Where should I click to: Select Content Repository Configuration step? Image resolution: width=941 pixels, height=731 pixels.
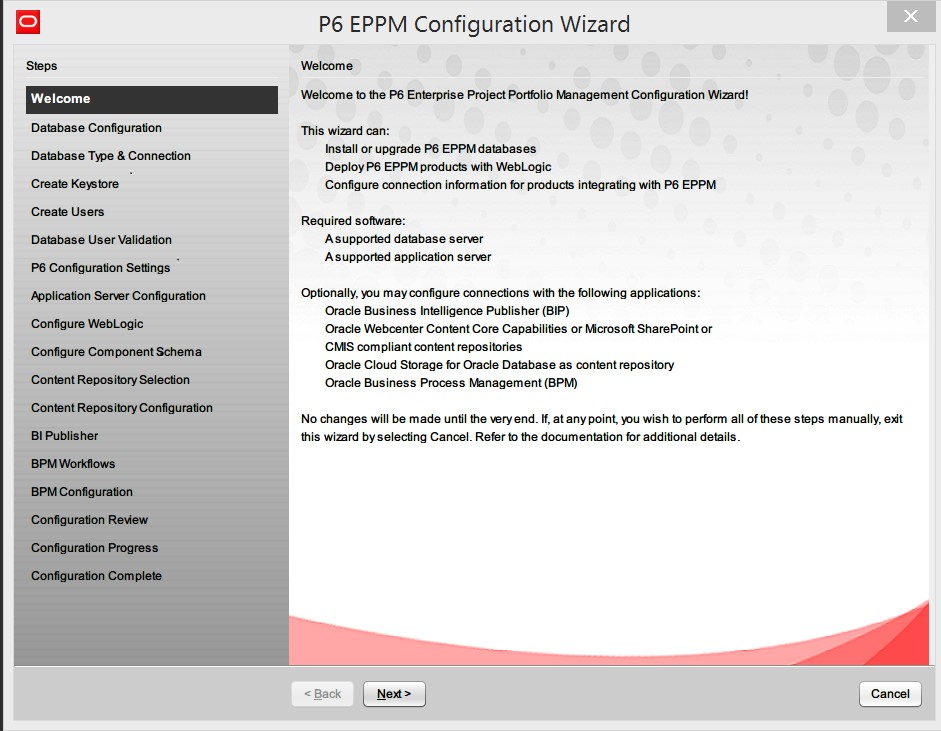pyautogui.click(x=122, y=408)
